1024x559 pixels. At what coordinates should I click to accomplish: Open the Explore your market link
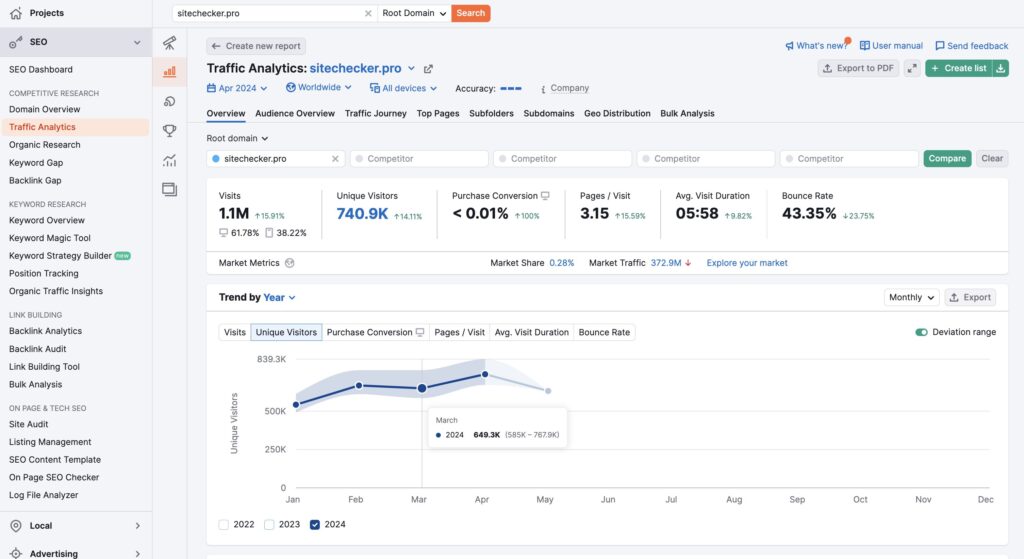tap(746, 263)
